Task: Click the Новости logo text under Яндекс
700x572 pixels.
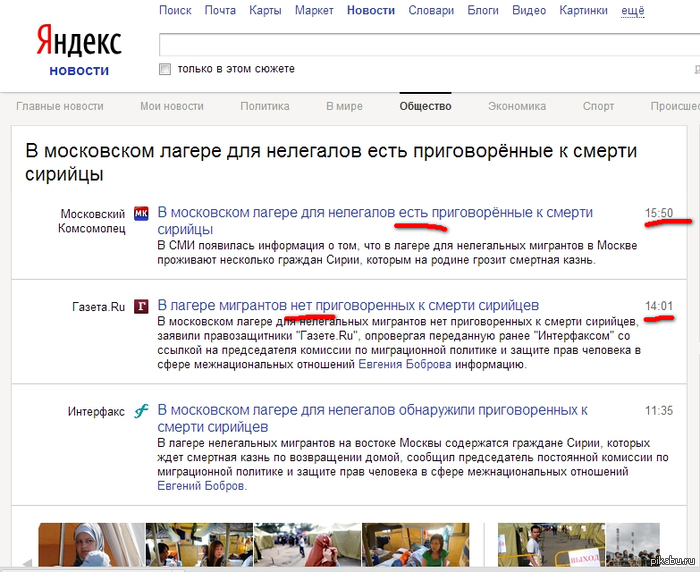Action: [79, 71]
